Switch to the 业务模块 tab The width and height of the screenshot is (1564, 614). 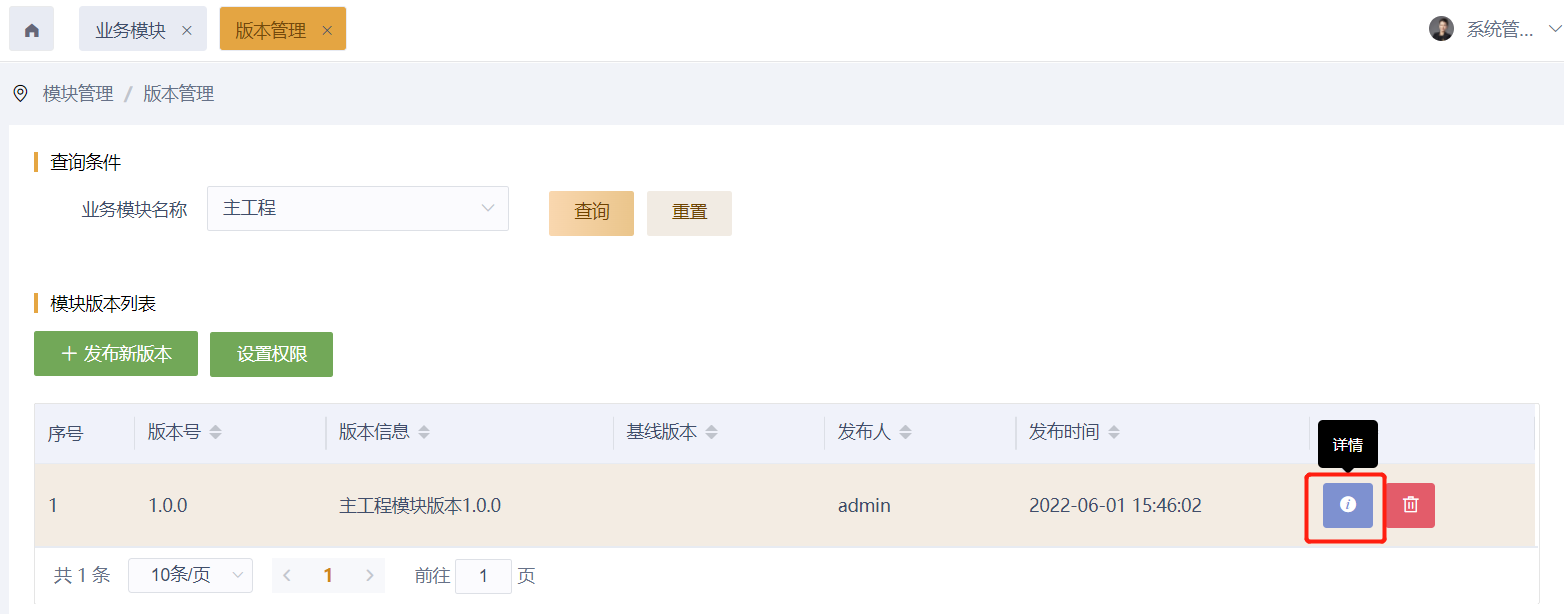tap(131, 30)
